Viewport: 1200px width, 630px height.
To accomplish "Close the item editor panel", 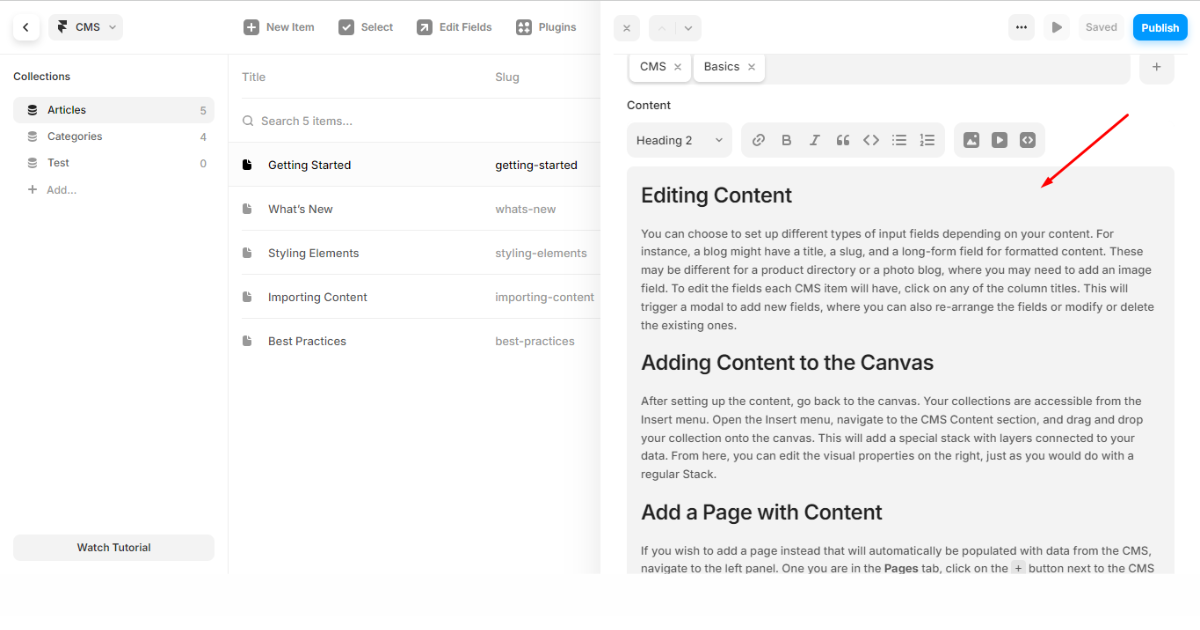I will click(x=627, y=28).
